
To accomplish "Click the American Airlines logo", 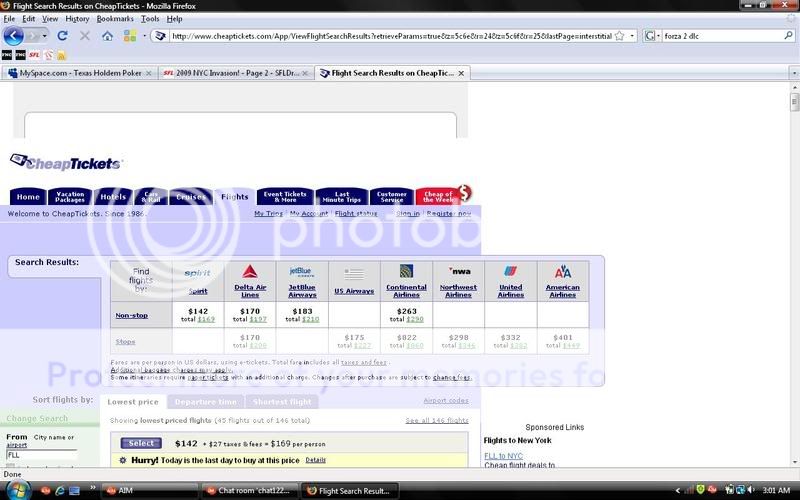I will pos(563,272).
